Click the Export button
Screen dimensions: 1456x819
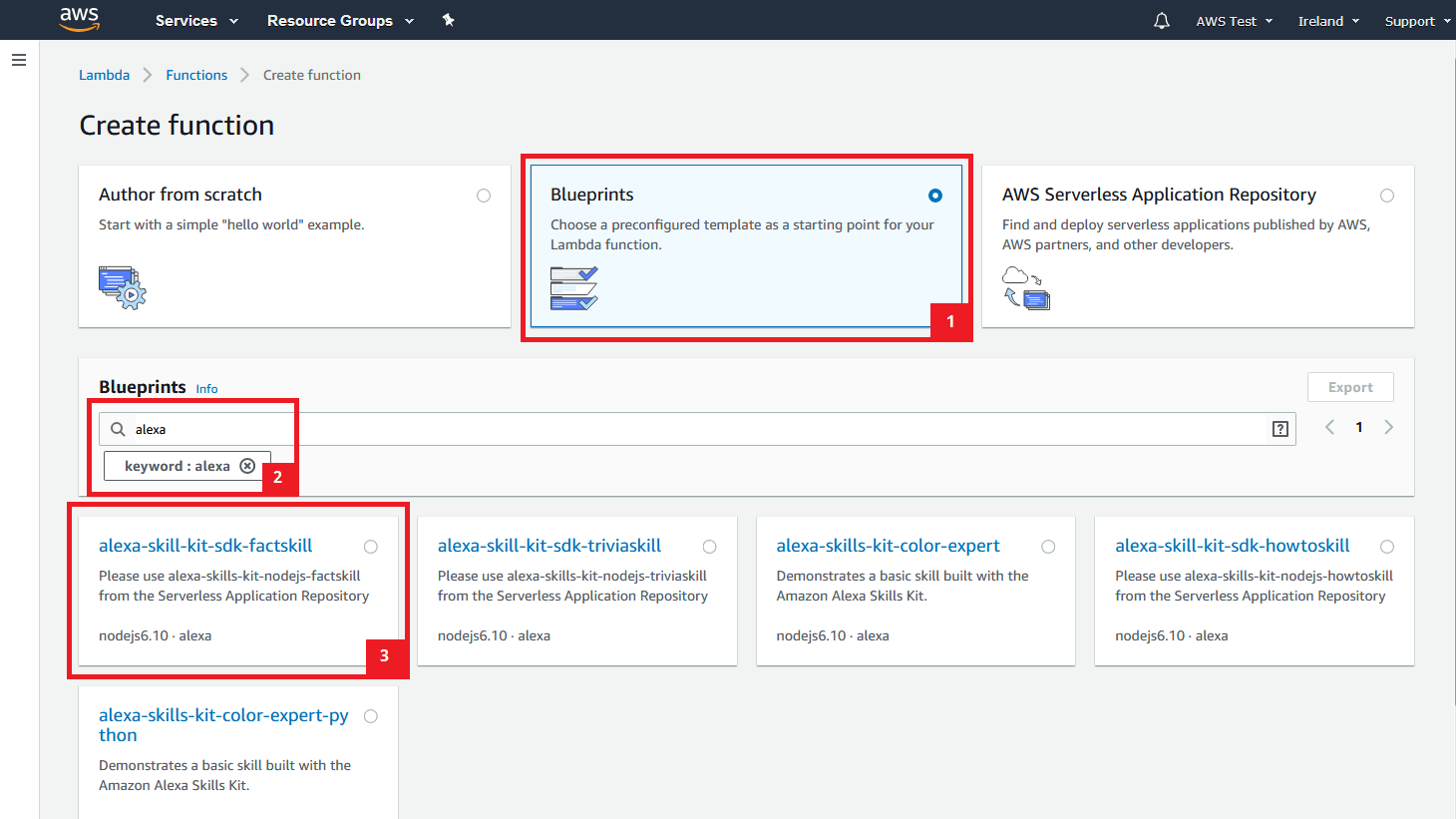(1350, 387)
